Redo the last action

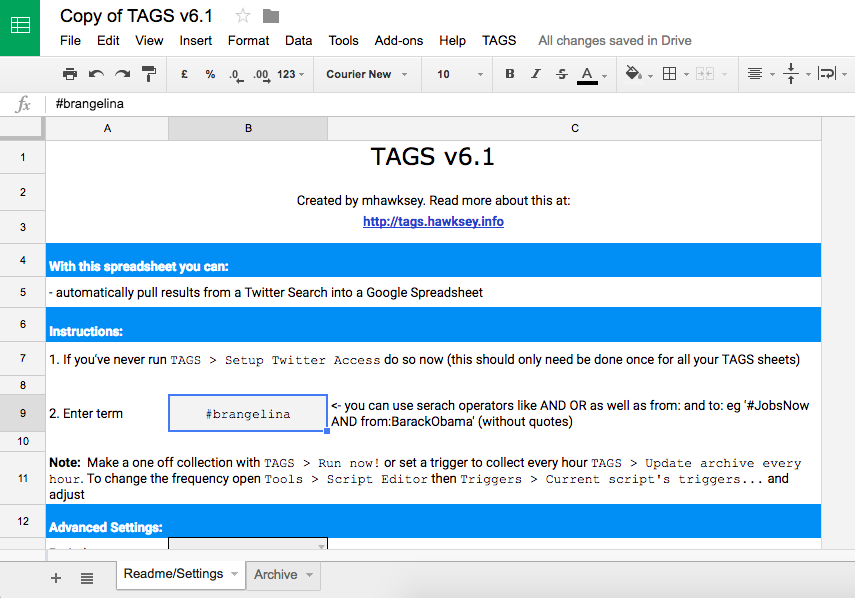[123, 74]
